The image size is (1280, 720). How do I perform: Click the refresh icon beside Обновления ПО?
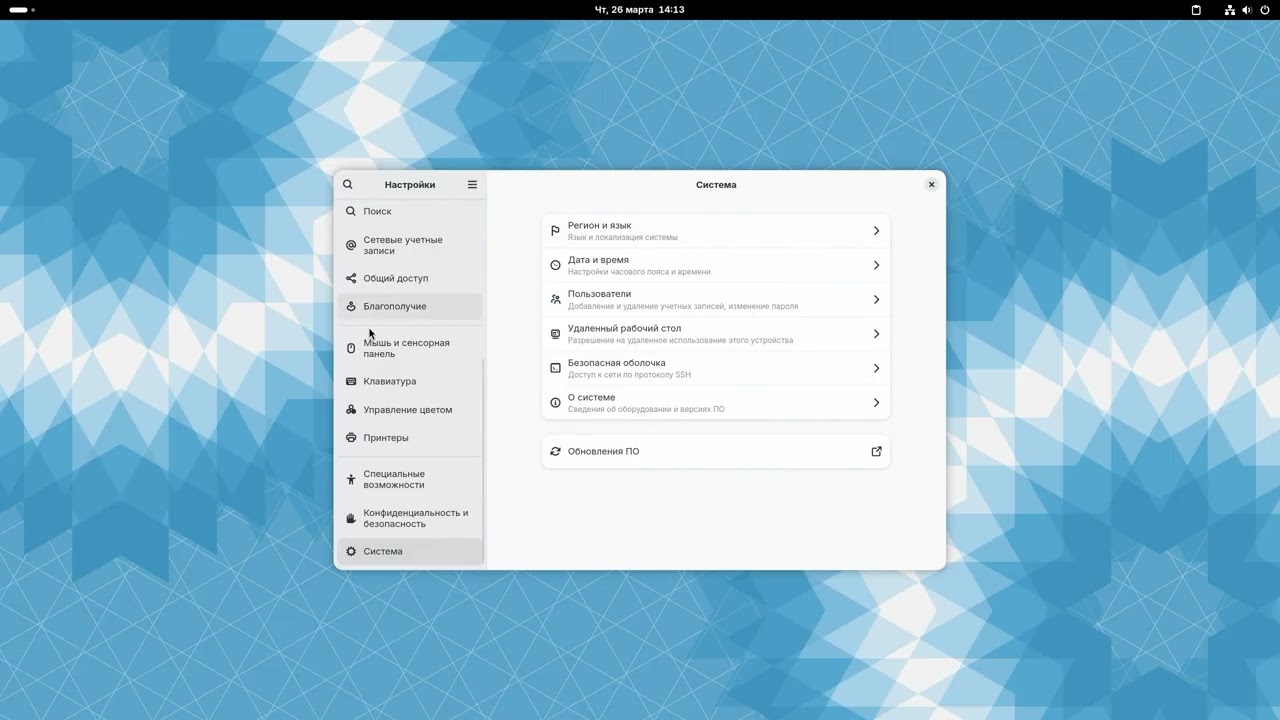tap(555, 451)
